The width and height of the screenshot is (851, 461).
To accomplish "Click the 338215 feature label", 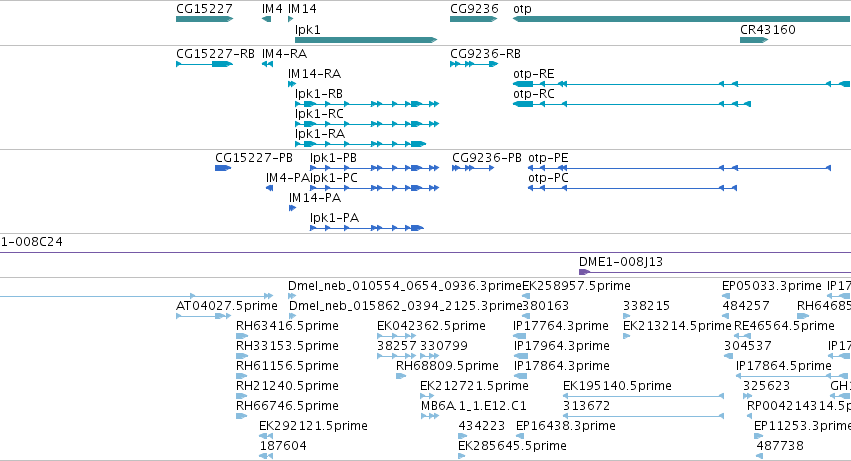I will [646, 306].
